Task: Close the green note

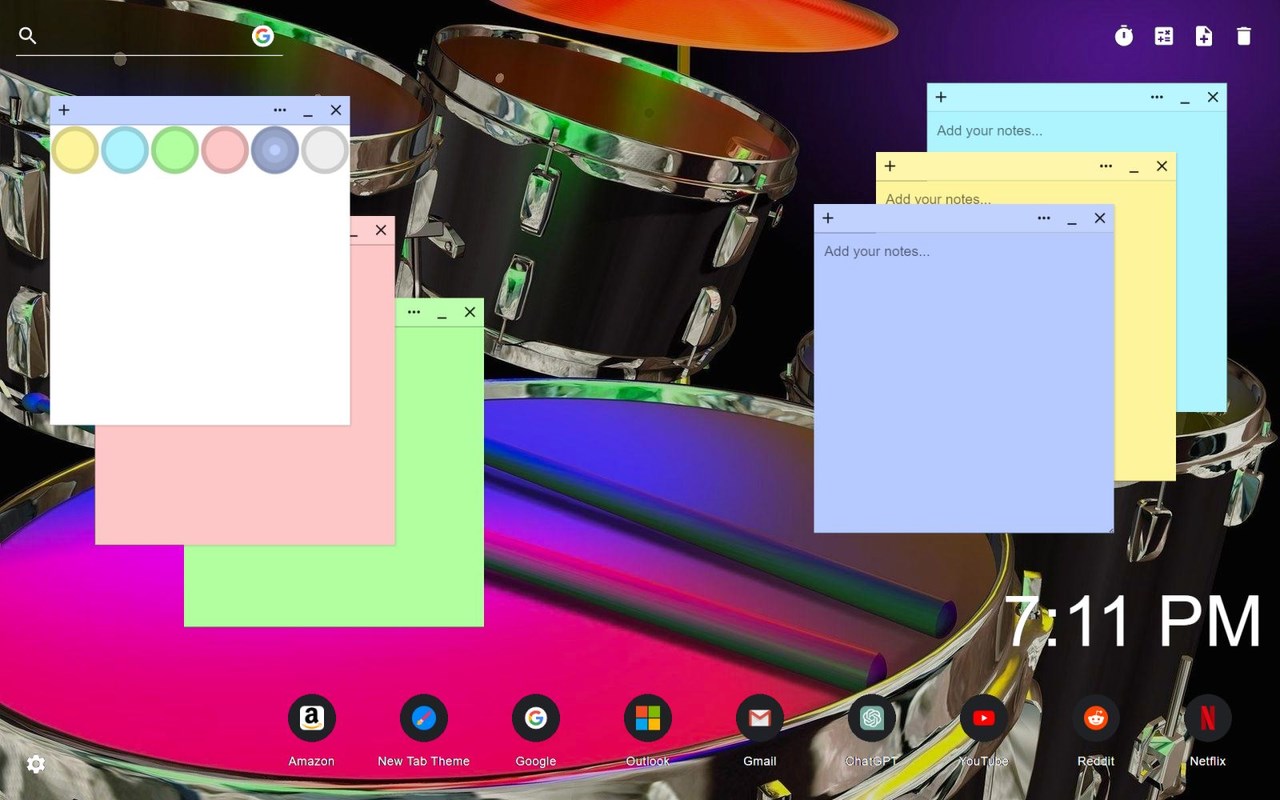Action: 470,312
